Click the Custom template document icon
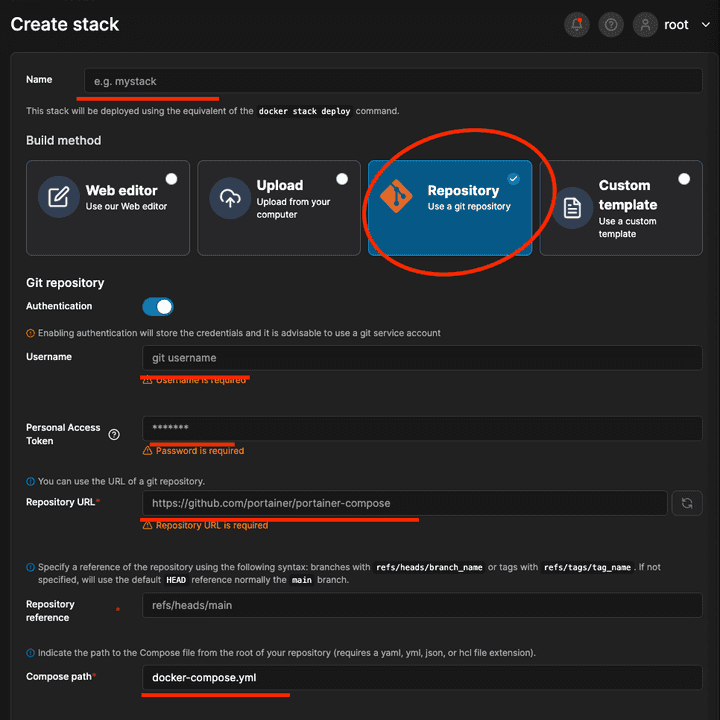Image resolution: width=720 pixels, height=720 pixels. click(x=572, y=208)
